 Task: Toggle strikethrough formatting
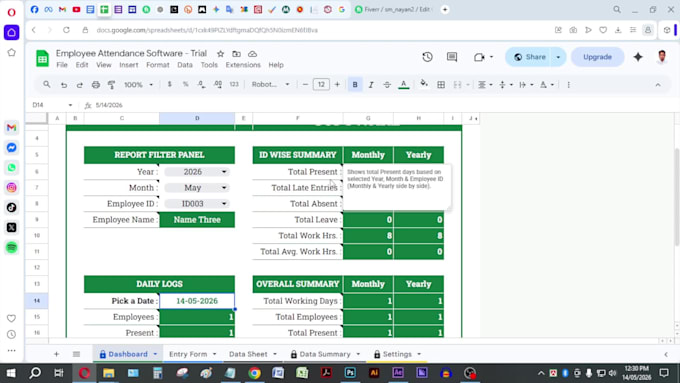pos(387,85)
